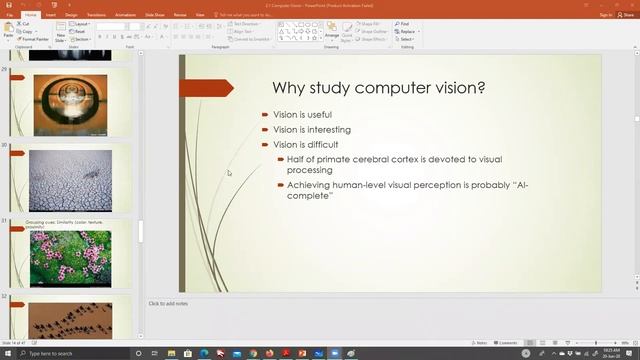
Task: Open the Shape Effects options
Action: tap(371, 39)
